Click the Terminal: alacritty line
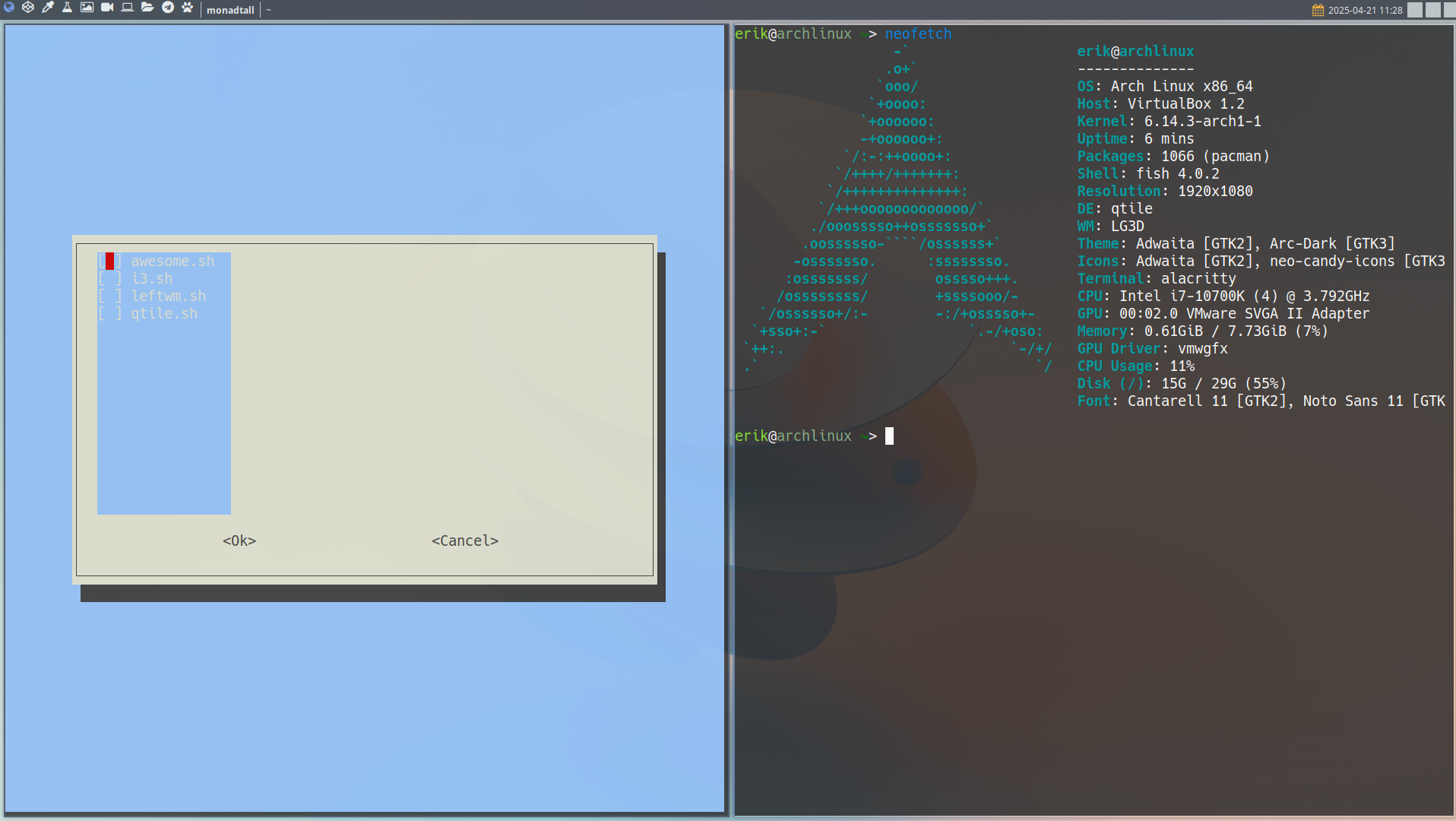 [x=1157, y=279]
